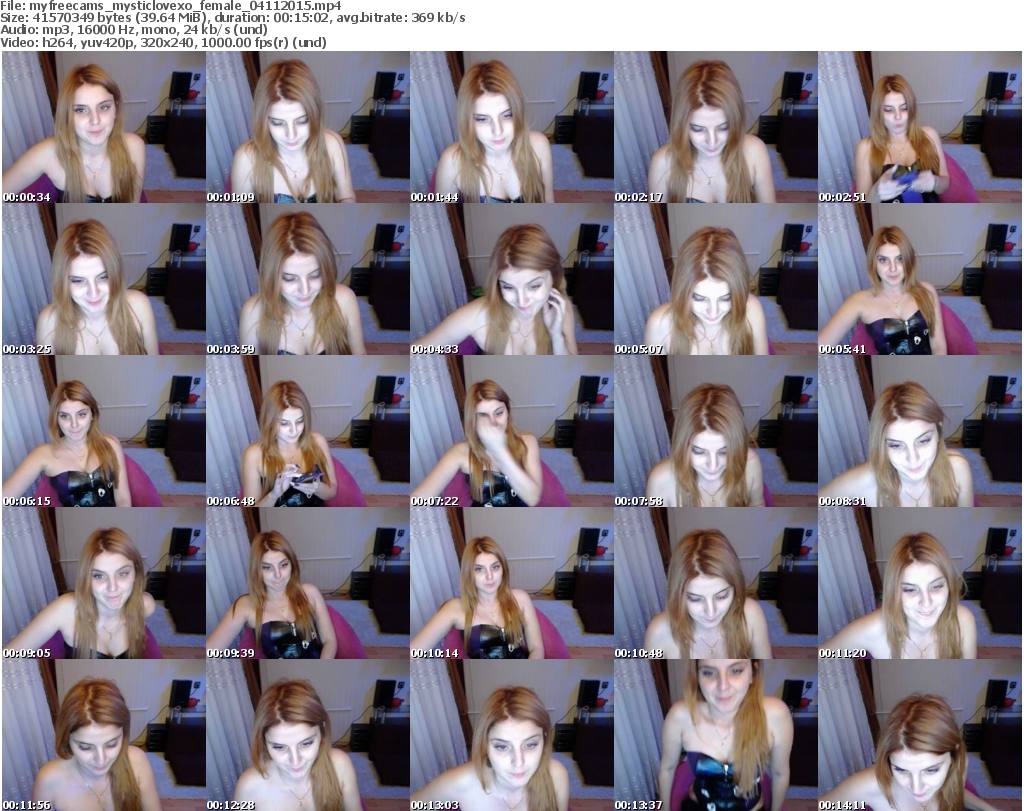Select the thumbnail stamped 00:13:37
This screenshot has height=811, width=1024.
point(715,735)
